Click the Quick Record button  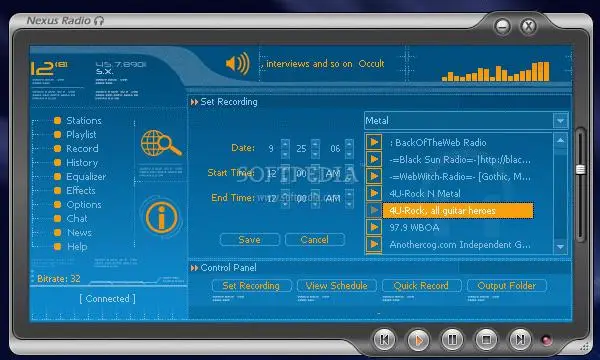[x=421, y=286]
